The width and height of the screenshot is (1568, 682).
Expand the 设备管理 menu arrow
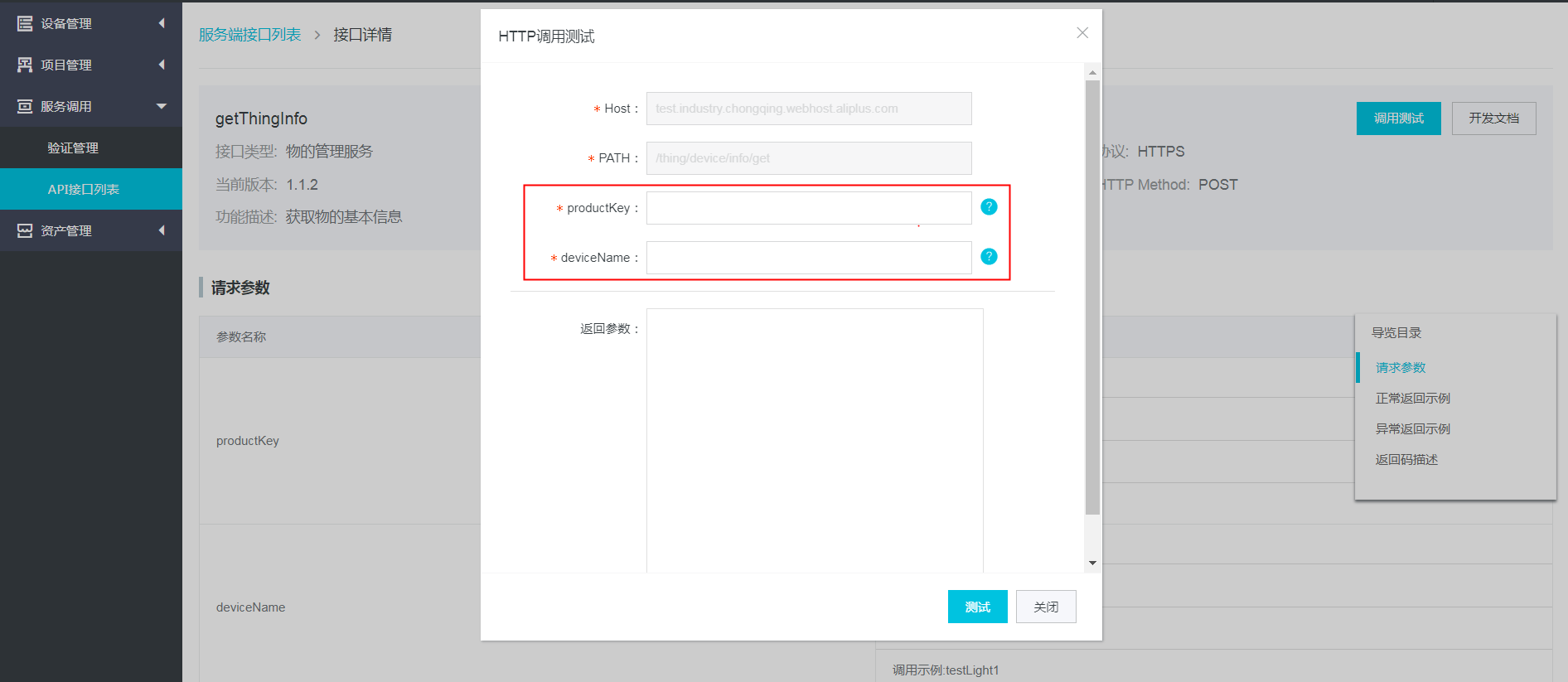click(x=162, y=23)
